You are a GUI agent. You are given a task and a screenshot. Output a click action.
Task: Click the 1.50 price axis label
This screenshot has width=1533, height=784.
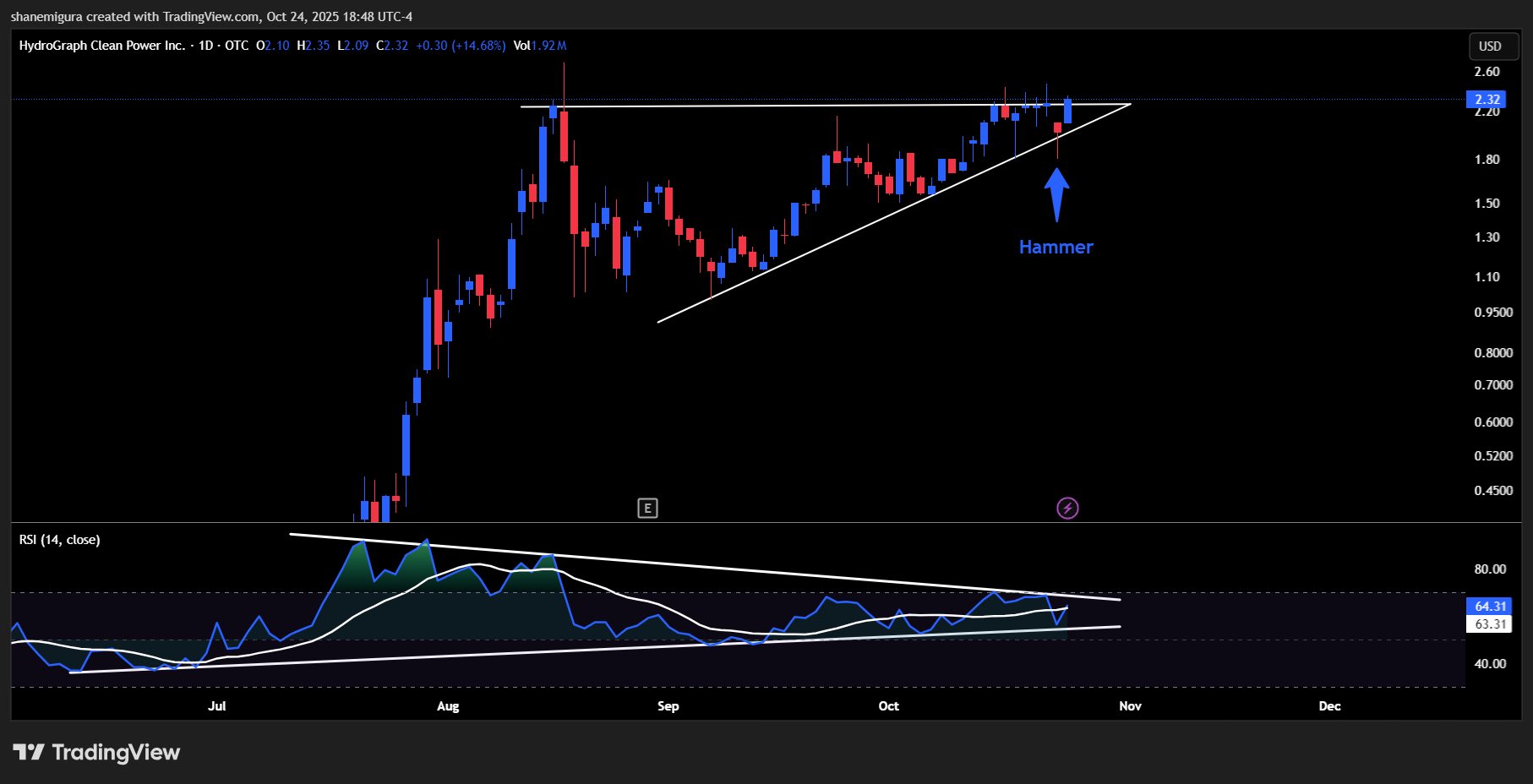pyautogui.click(x=1487, y=204)
